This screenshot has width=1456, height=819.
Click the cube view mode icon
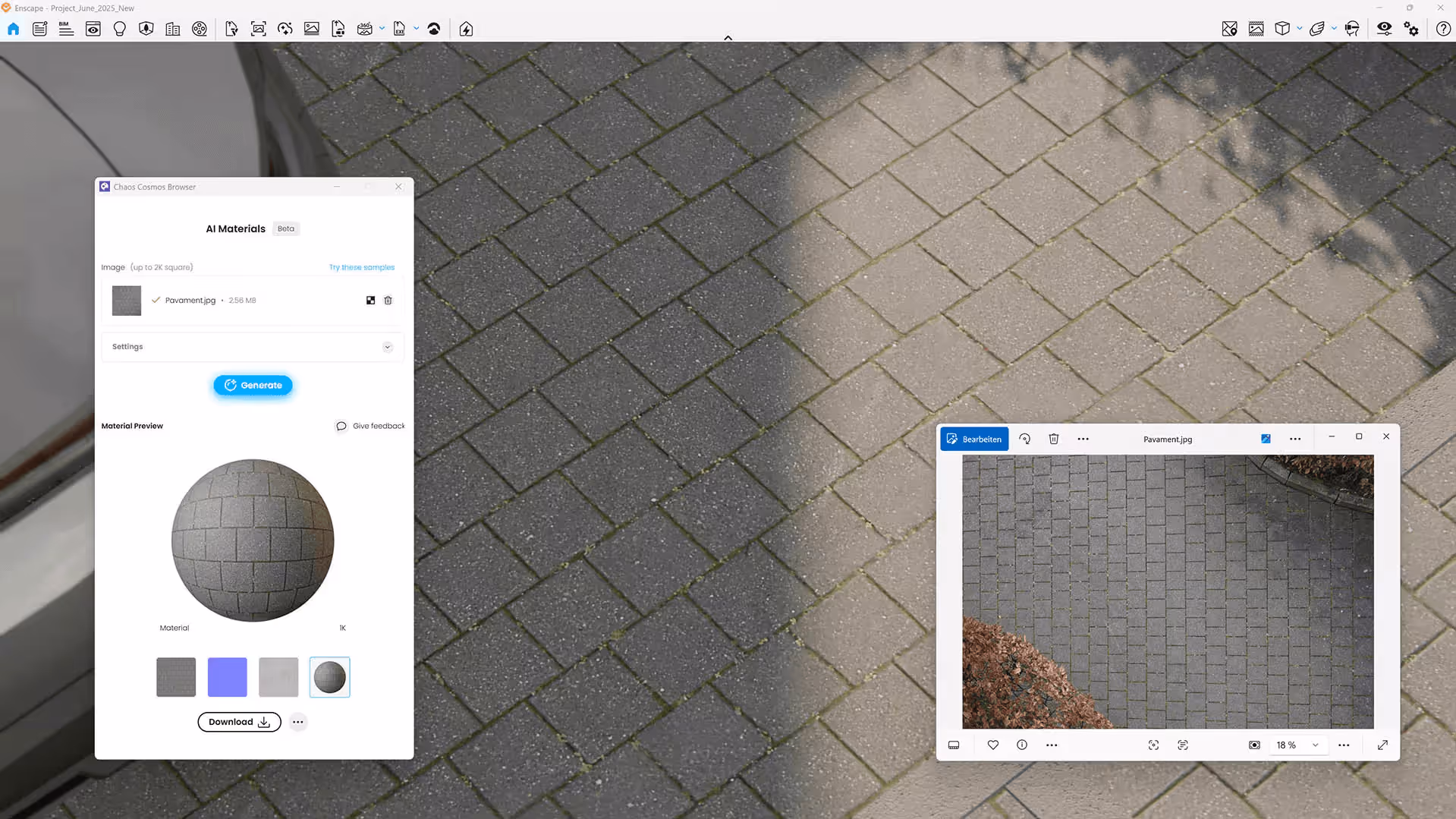point(1282,29)
